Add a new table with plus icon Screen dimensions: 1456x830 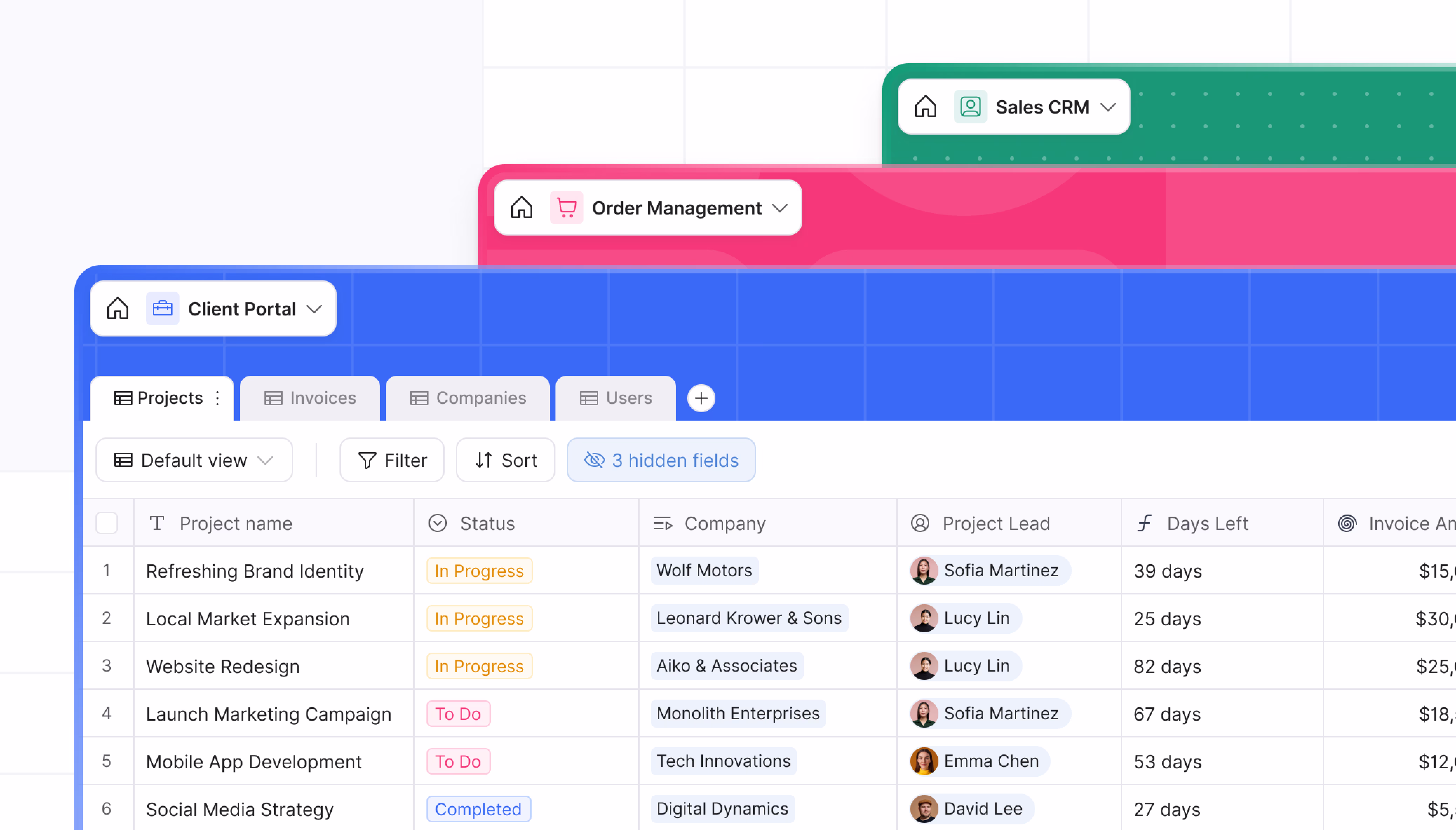701,398
